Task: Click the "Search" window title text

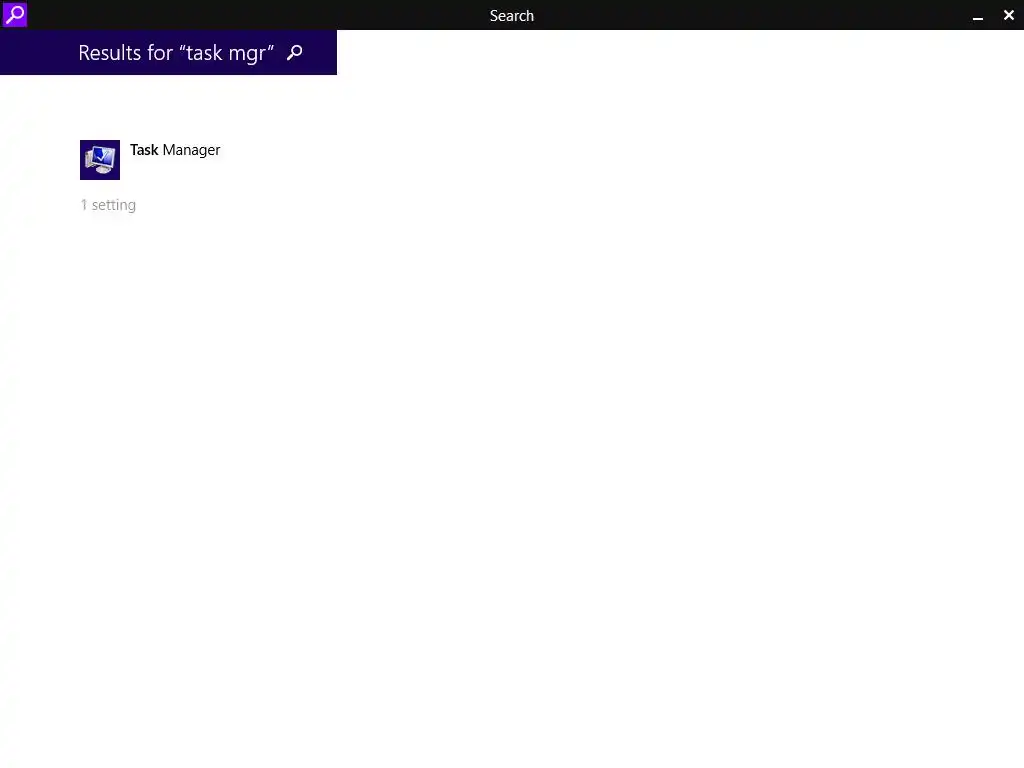Action: pos(512,16)
